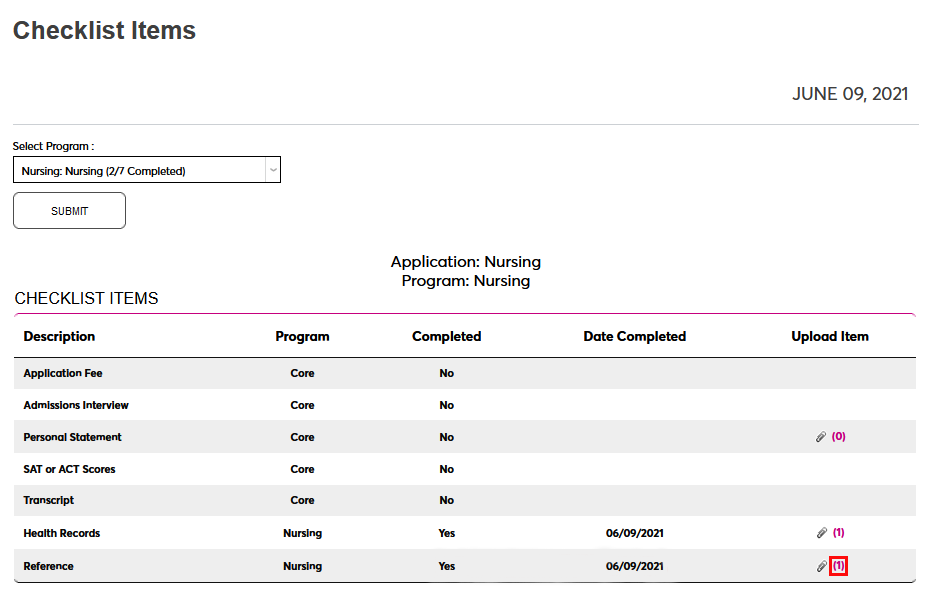Click the Upload Item column header
This screenshot has width=936, height=605.
pos(830,337)
